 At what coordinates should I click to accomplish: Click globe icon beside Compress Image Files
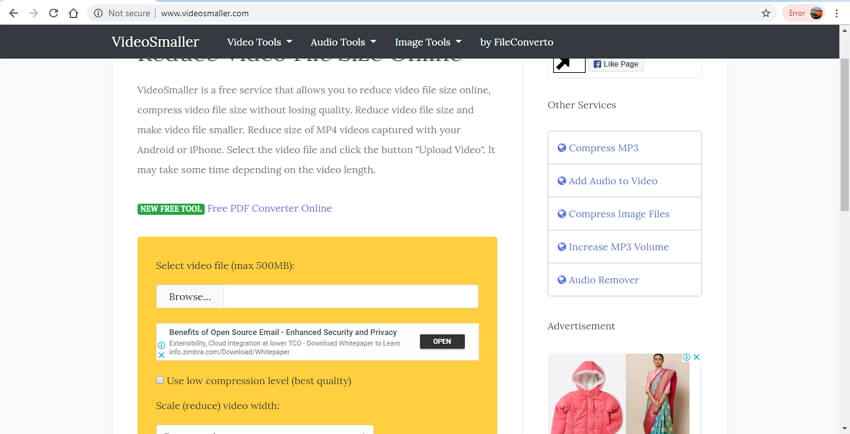click(562, 214)
